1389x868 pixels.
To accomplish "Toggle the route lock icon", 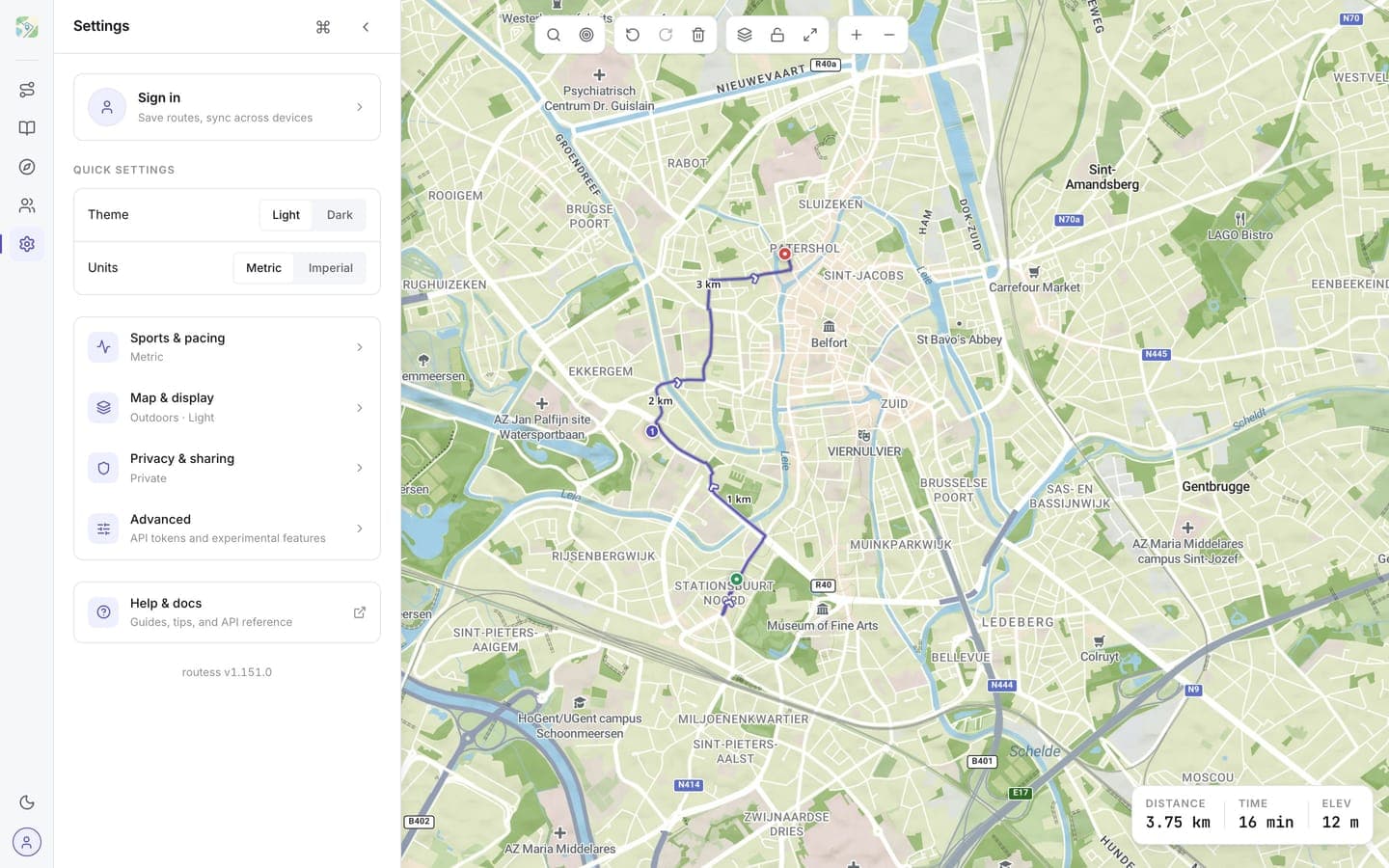I will pyautogui.click(x=777, y=35).
